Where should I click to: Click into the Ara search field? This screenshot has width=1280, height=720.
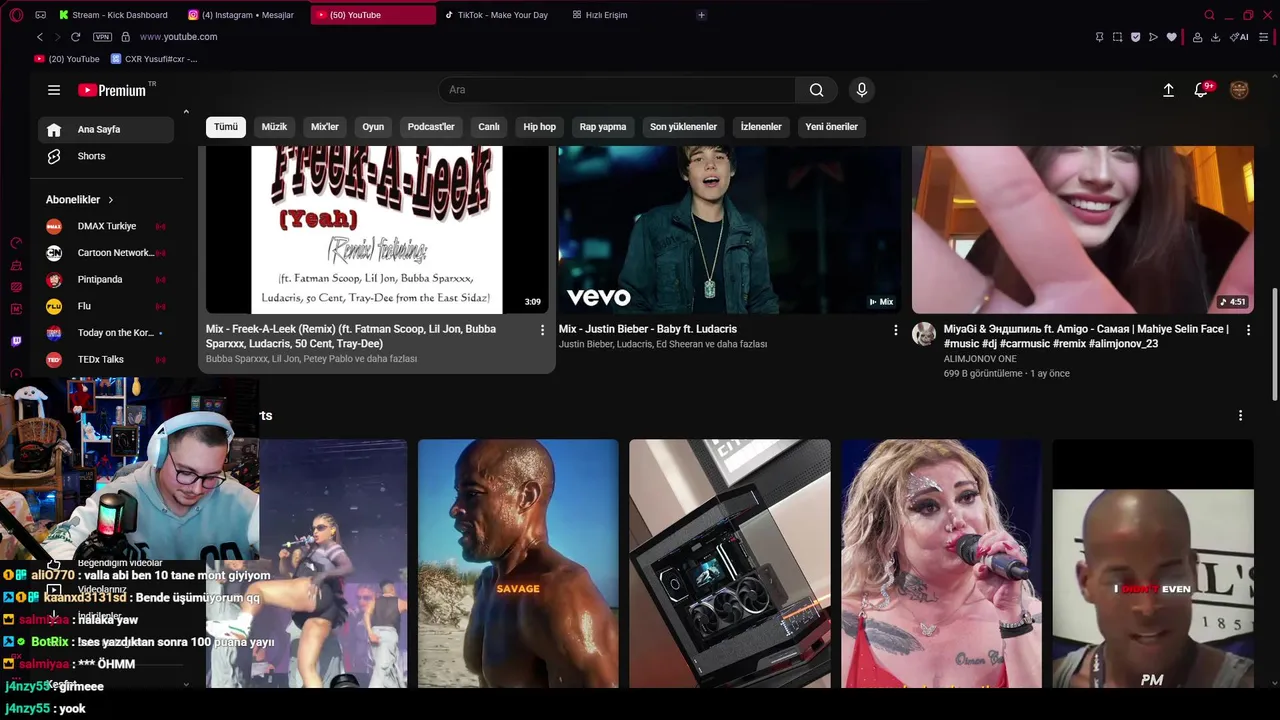(617, 90)
